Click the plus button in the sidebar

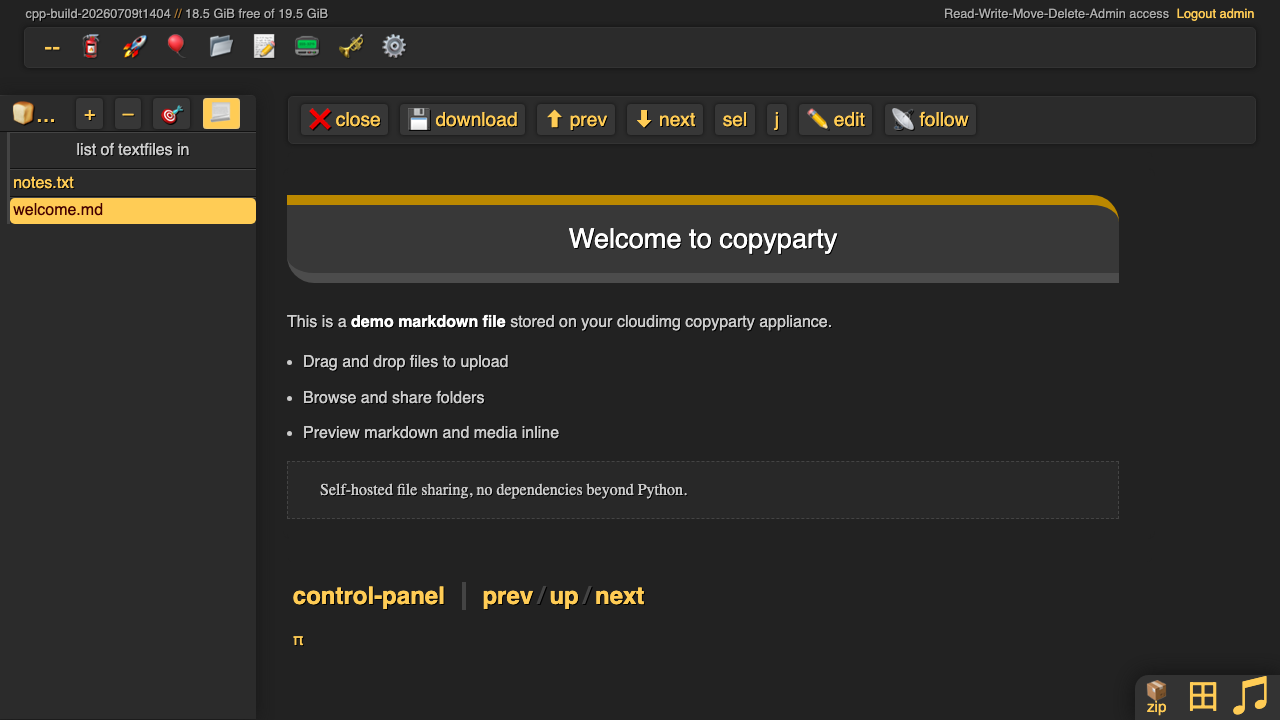point(90,114)
